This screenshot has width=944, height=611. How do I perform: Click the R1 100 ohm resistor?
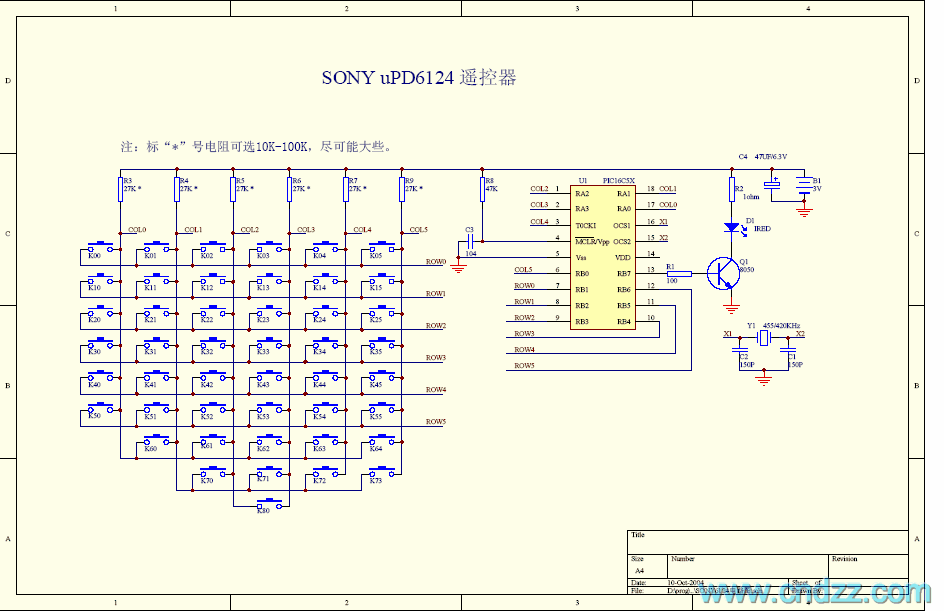679,274
